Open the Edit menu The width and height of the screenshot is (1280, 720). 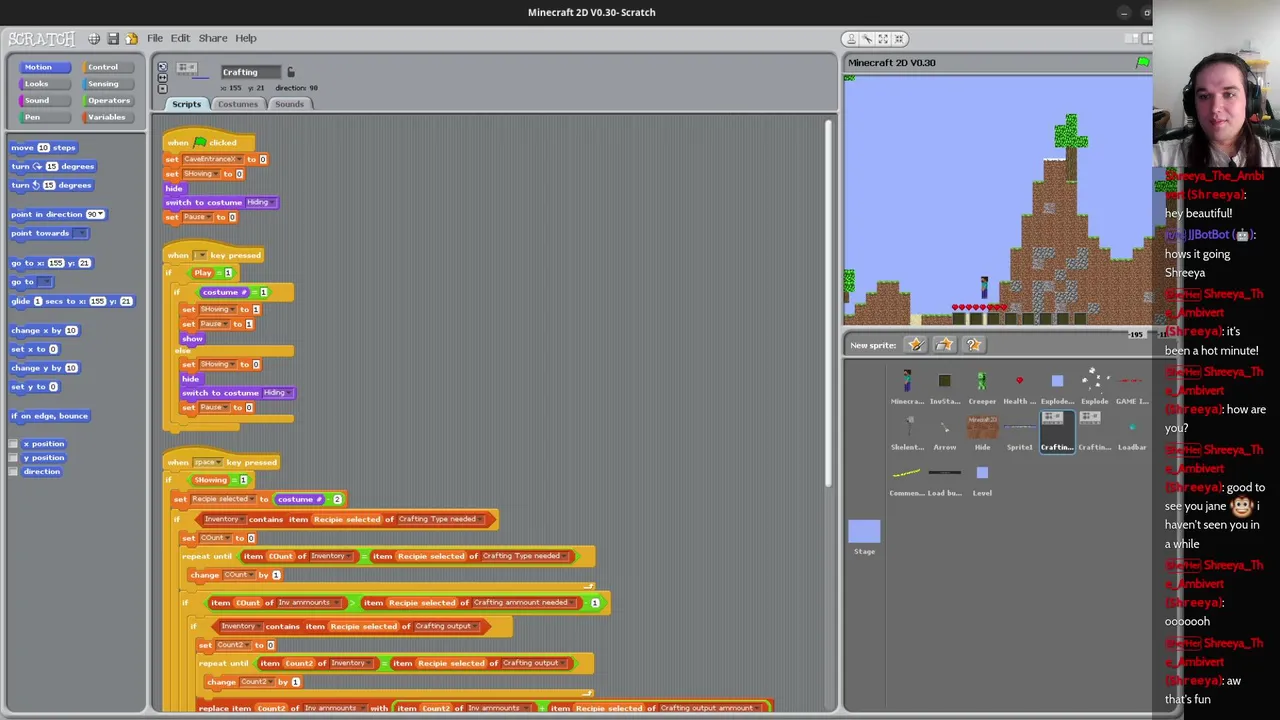[180, 38]
